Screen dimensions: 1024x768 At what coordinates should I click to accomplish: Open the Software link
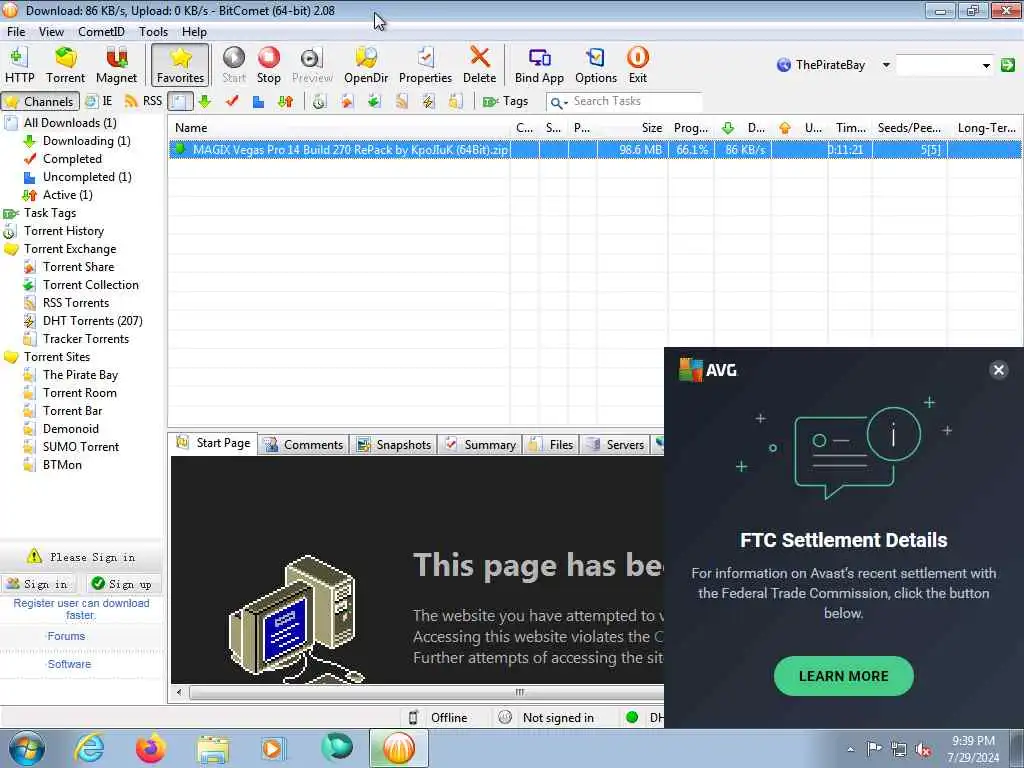69,664
